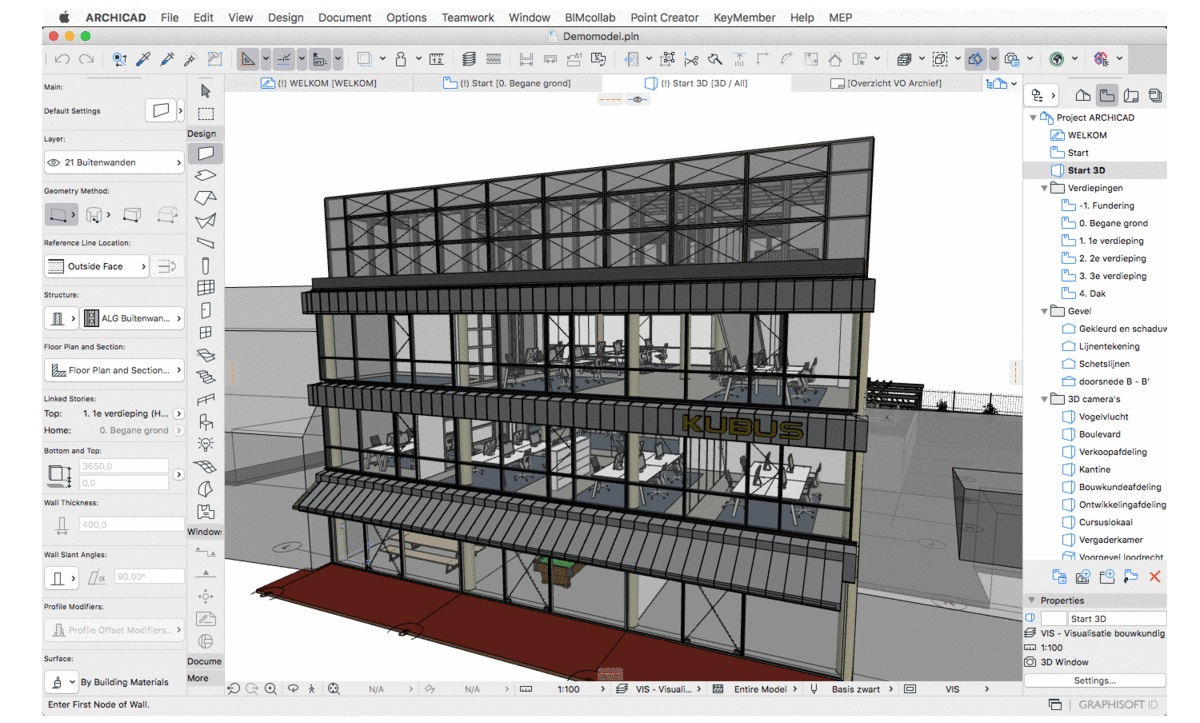This screenshot has width=1200, height=723.
Task: Click the New Folder icon in Navigator
Action: click(x=1107, y=577)
